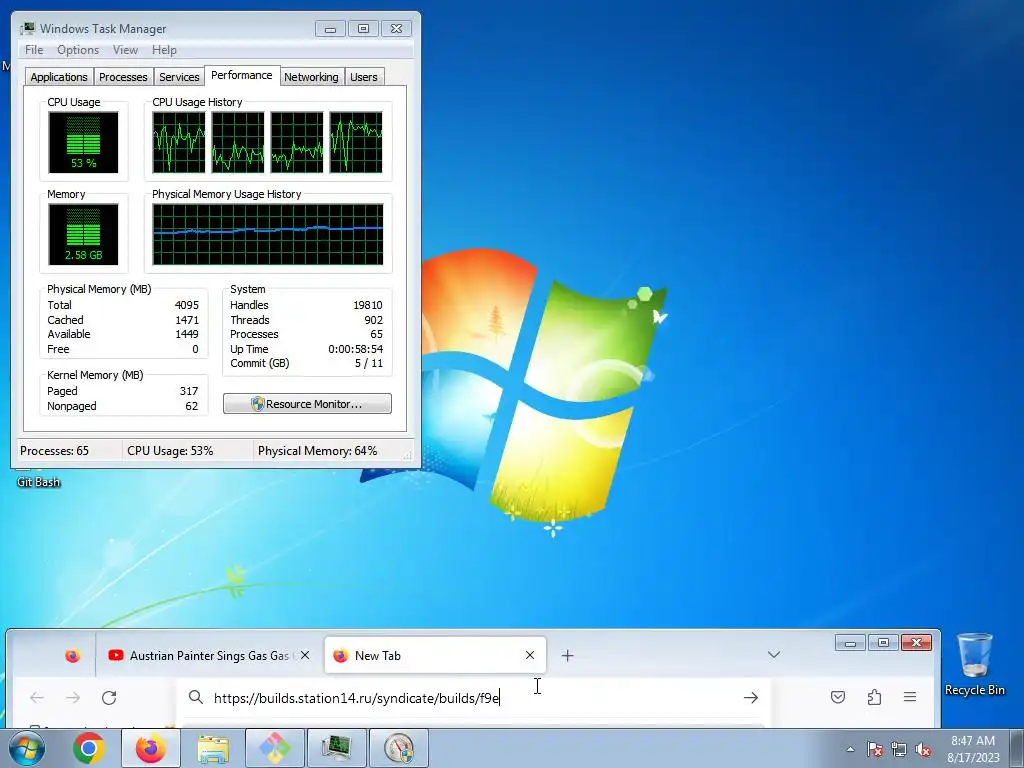1024x768 pixels.
Task: Show hidden system tray icons arrow
Action: click(850, 750)
